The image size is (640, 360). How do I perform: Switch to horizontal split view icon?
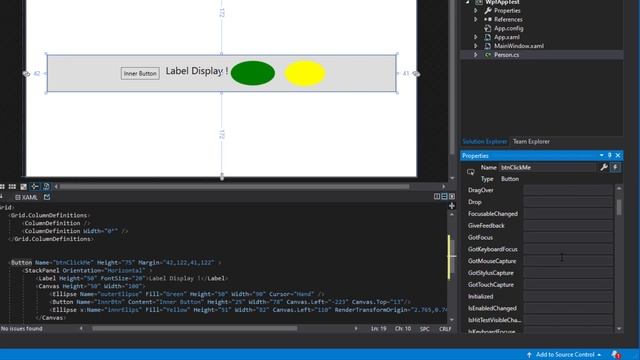(444, 196)
